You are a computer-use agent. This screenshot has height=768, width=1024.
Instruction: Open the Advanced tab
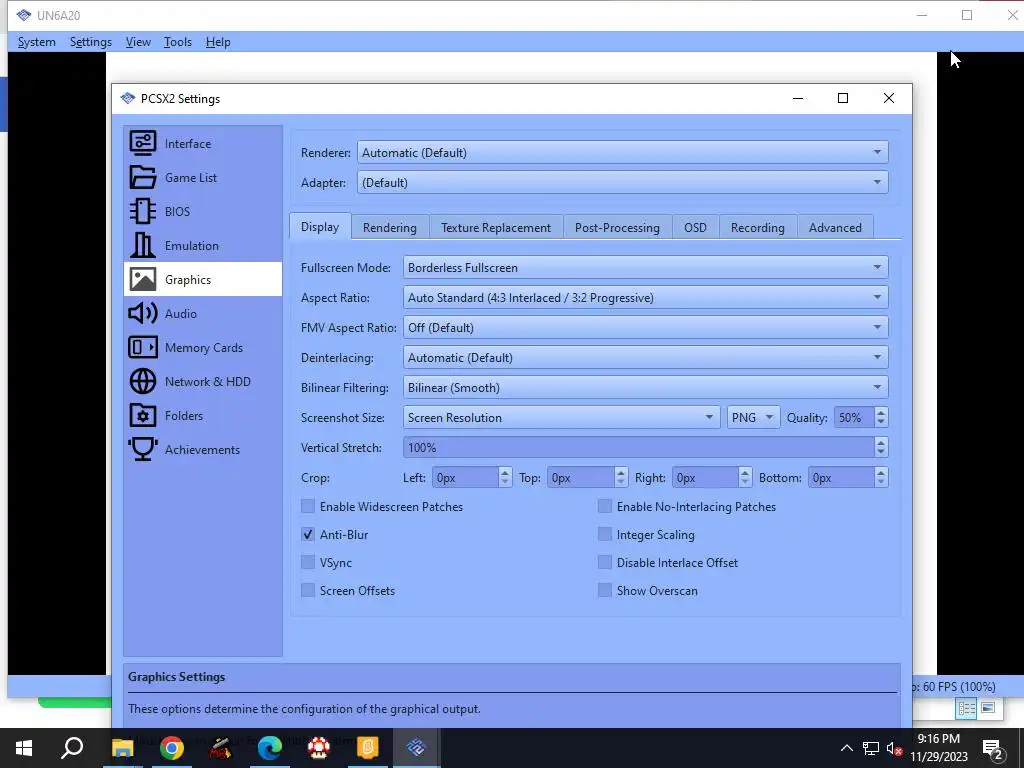pos(835,227)
